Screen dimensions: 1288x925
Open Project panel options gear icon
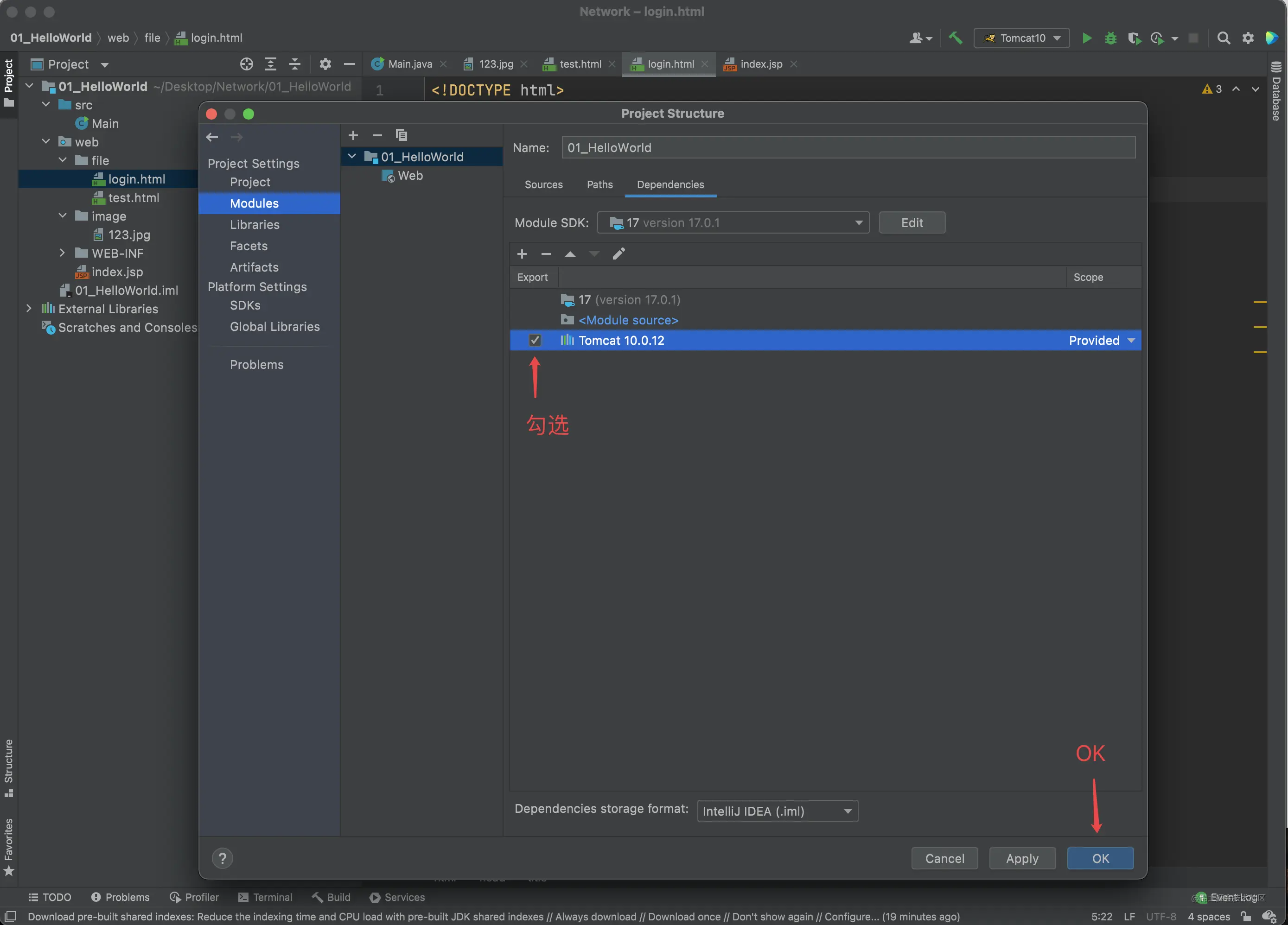pyautogui.click(x=325, y=64)
